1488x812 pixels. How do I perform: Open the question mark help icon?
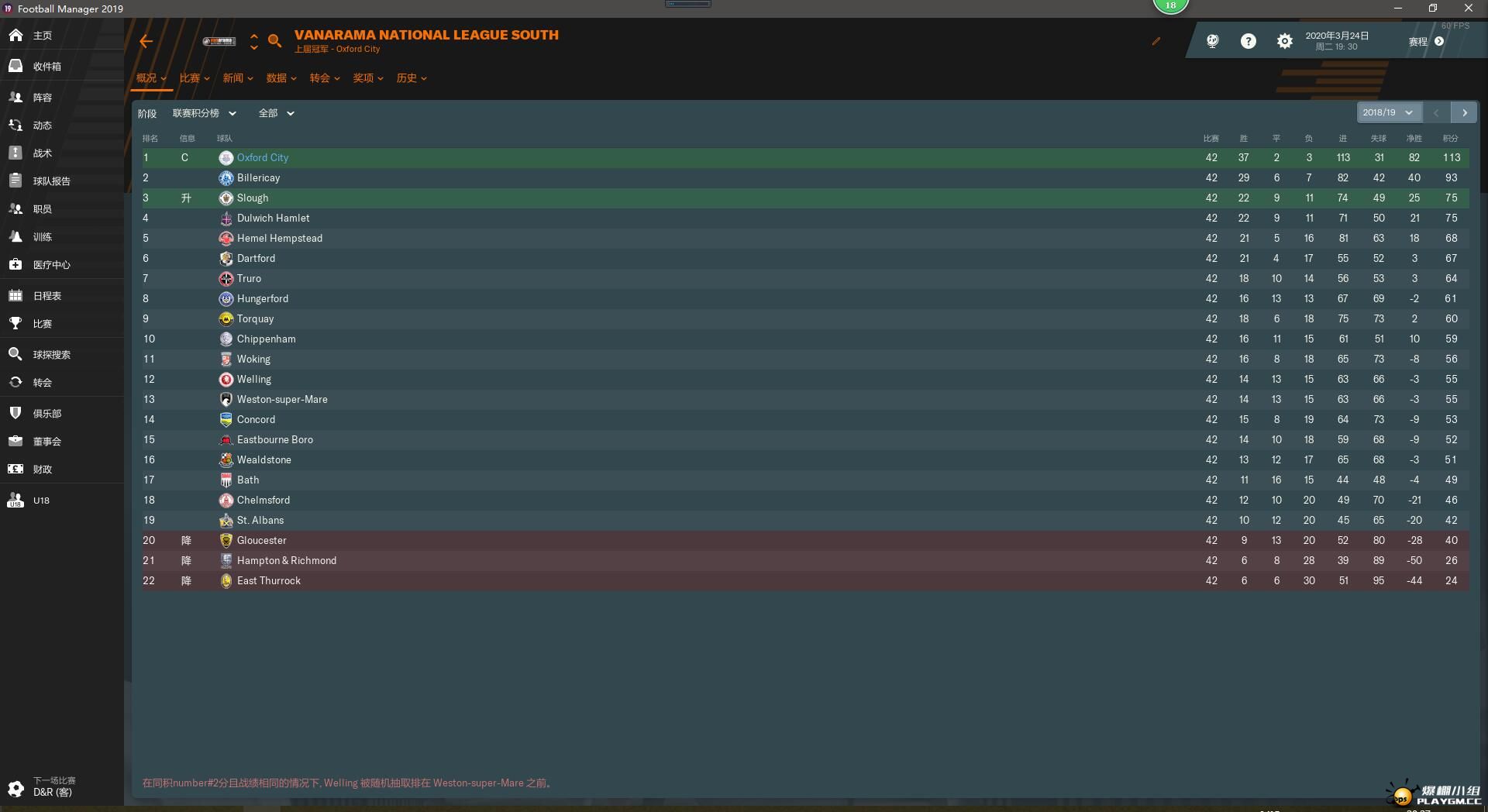click(x=1249, y=41)
